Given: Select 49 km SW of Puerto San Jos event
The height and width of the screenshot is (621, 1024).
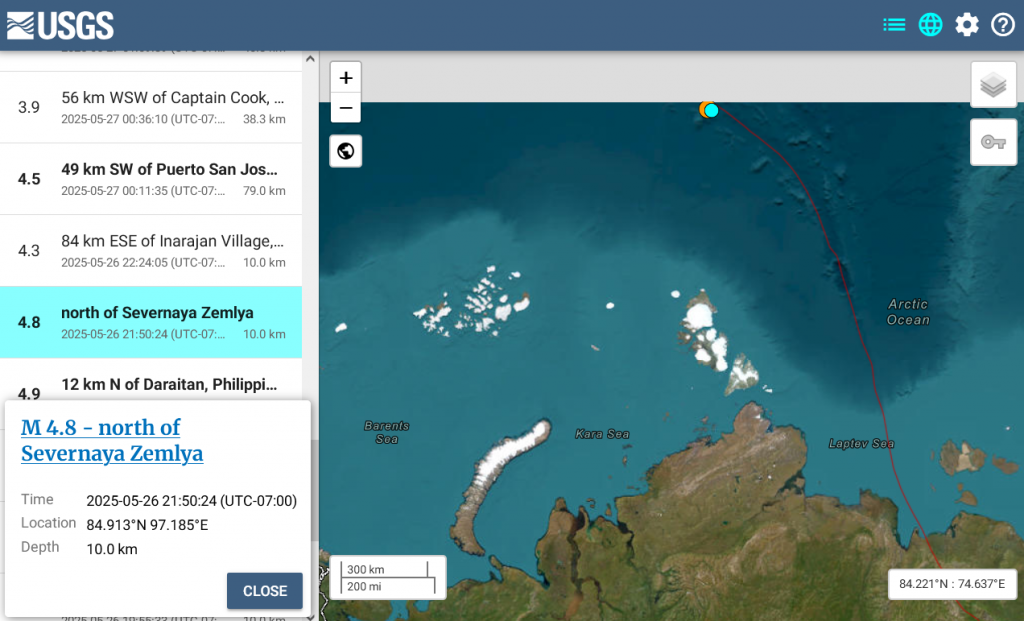Looking at the screenshot, I should click(151, 179).
